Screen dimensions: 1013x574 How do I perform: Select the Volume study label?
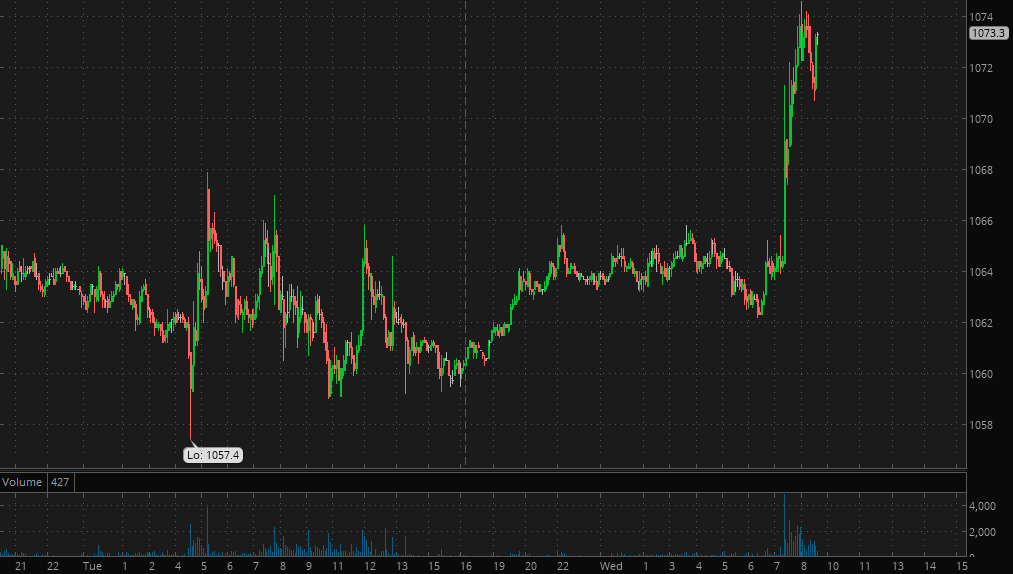pos(22,482)
